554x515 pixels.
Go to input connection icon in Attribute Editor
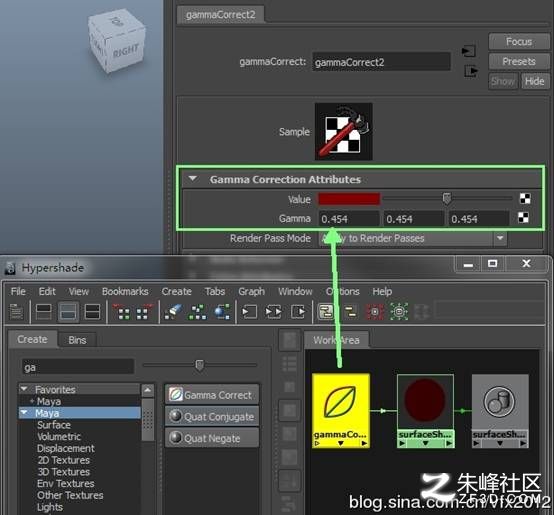click(x=469, y=51)
